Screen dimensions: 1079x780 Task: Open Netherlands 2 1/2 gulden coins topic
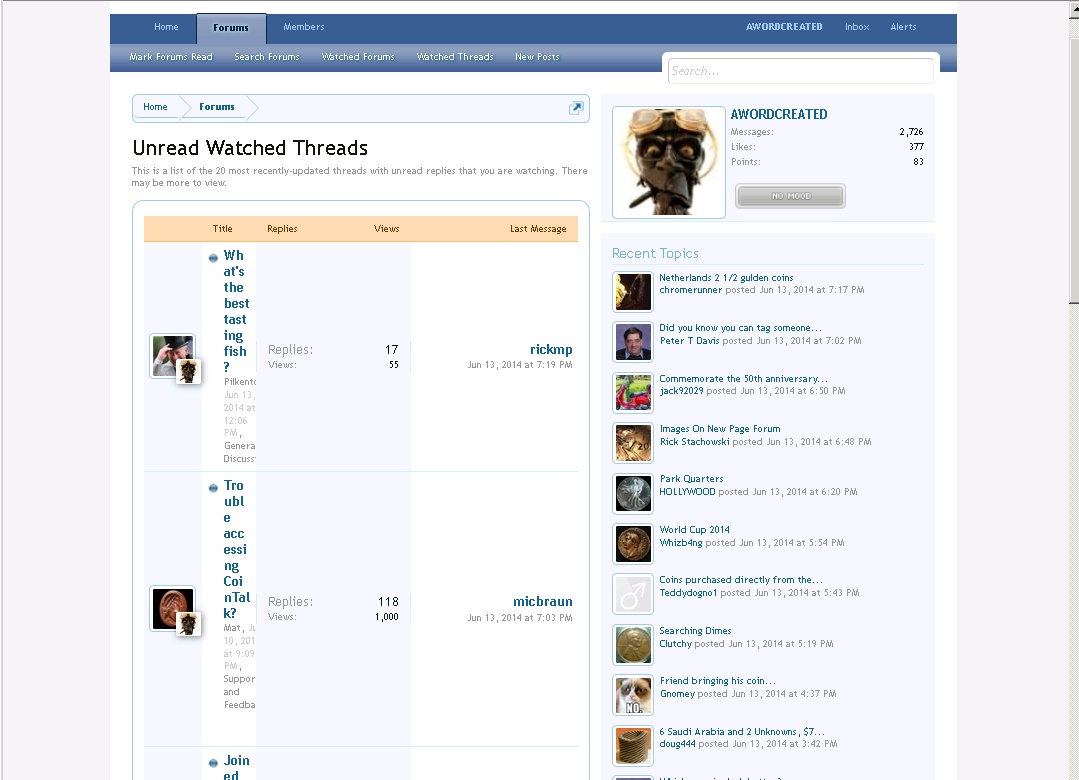(726, 277)
